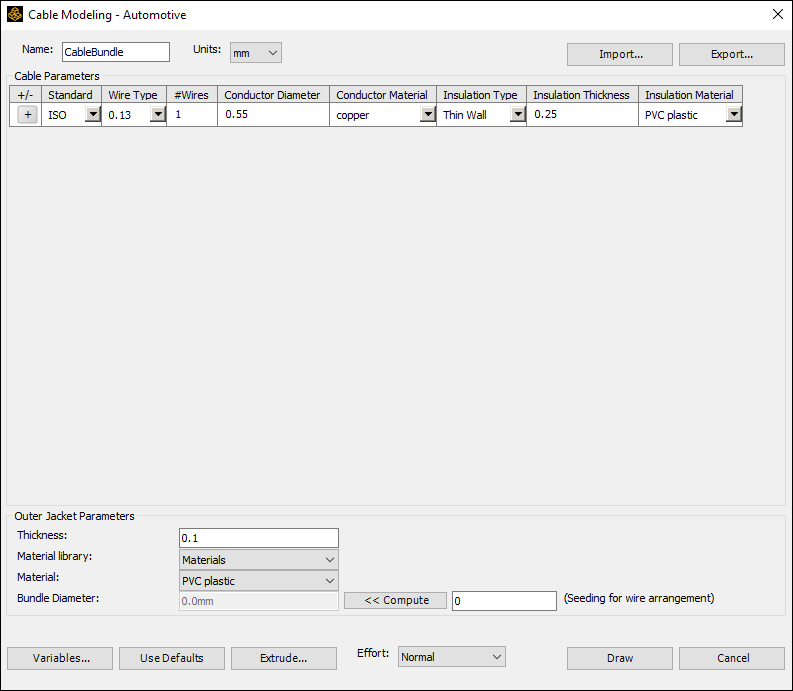The image size is (793, 691).
Task: Open the Insulation Material dropdown in the cable row
Action: [734, 114]
